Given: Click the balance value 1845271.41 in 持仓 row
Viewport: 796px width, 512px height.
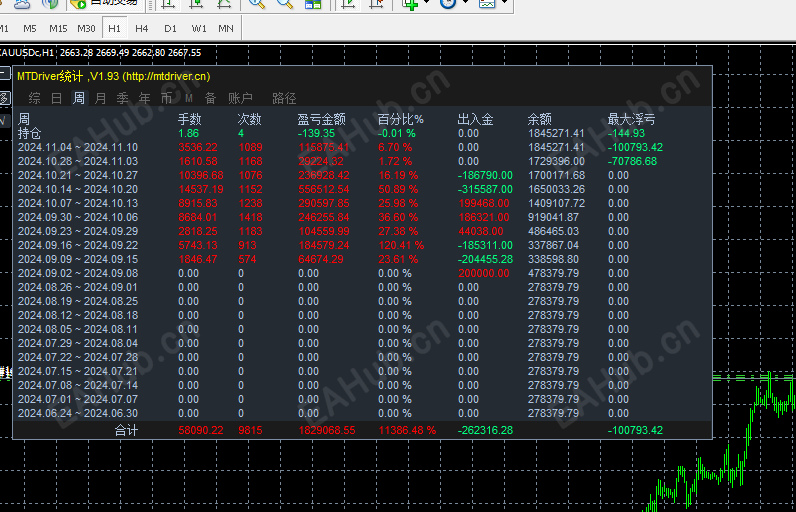Looking at the screenshot, I should point(556,133).
